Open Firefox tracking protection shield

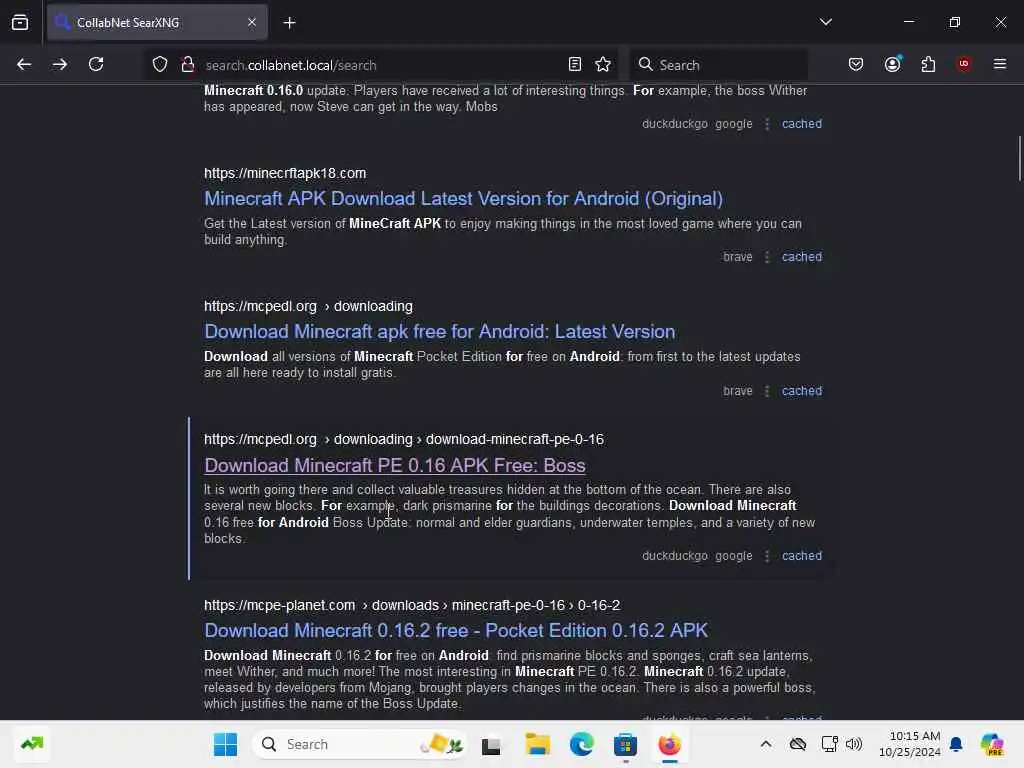(x=160, y=65)
